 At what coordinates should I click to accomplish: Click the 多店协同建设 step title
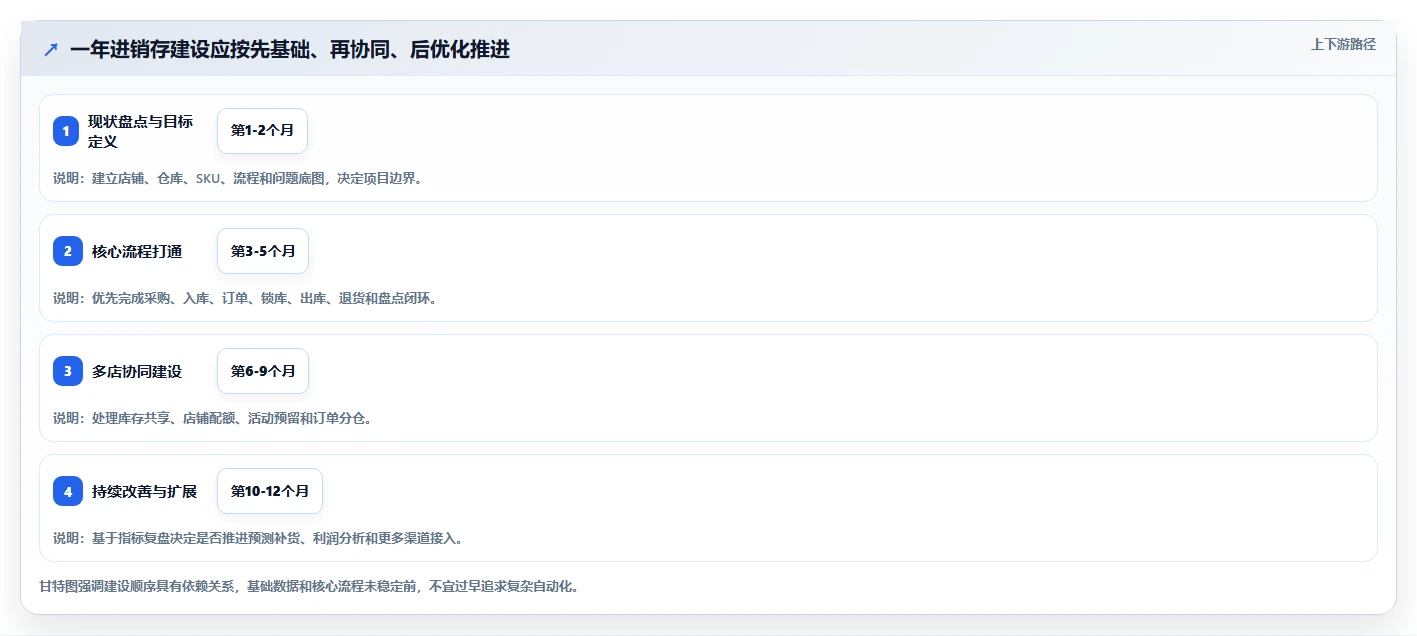click(137, 371)
